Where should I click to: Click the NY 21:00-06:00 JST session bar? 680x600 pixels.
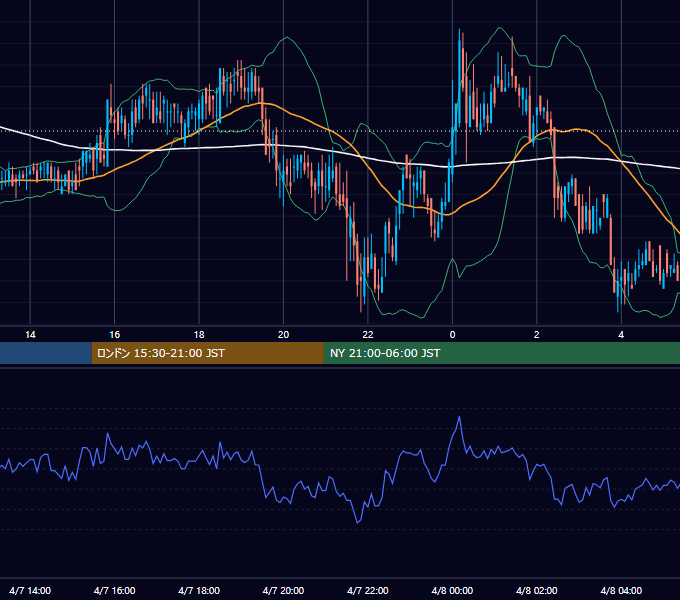click(502, 353)
